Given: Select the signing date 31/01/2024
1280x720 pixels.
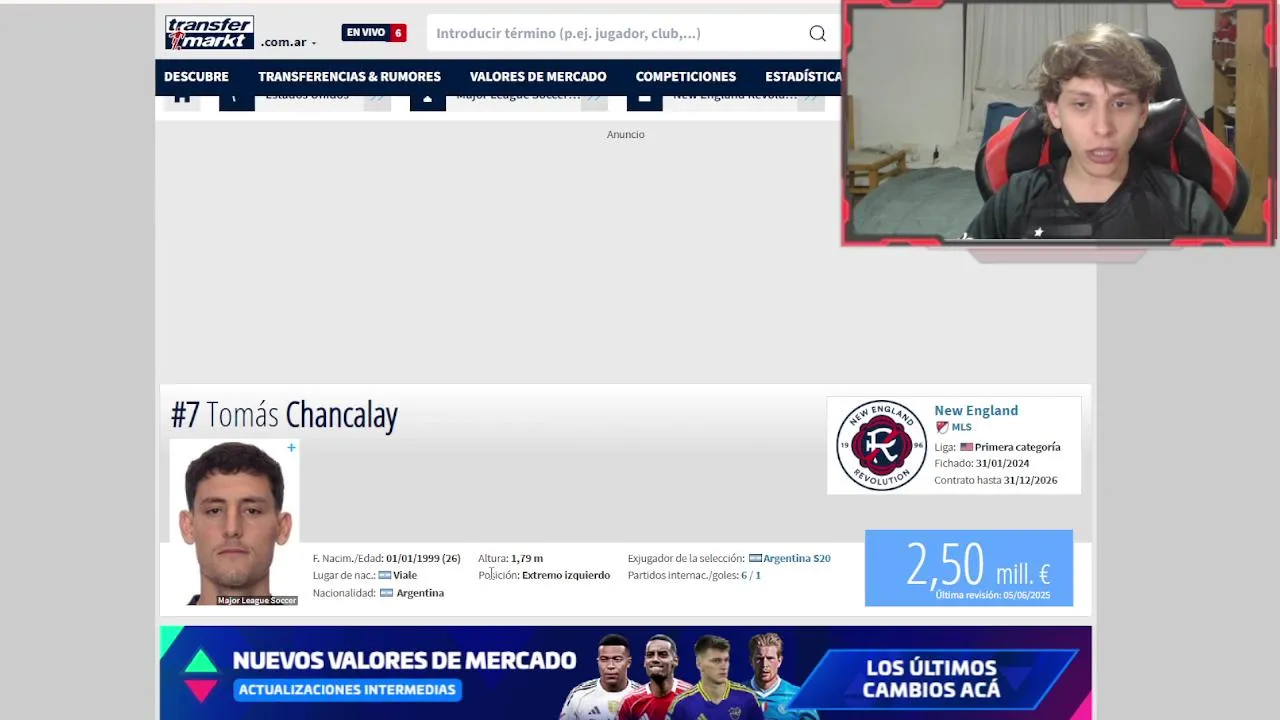Looking at the screenshot, I should [x=1002, y=463].
